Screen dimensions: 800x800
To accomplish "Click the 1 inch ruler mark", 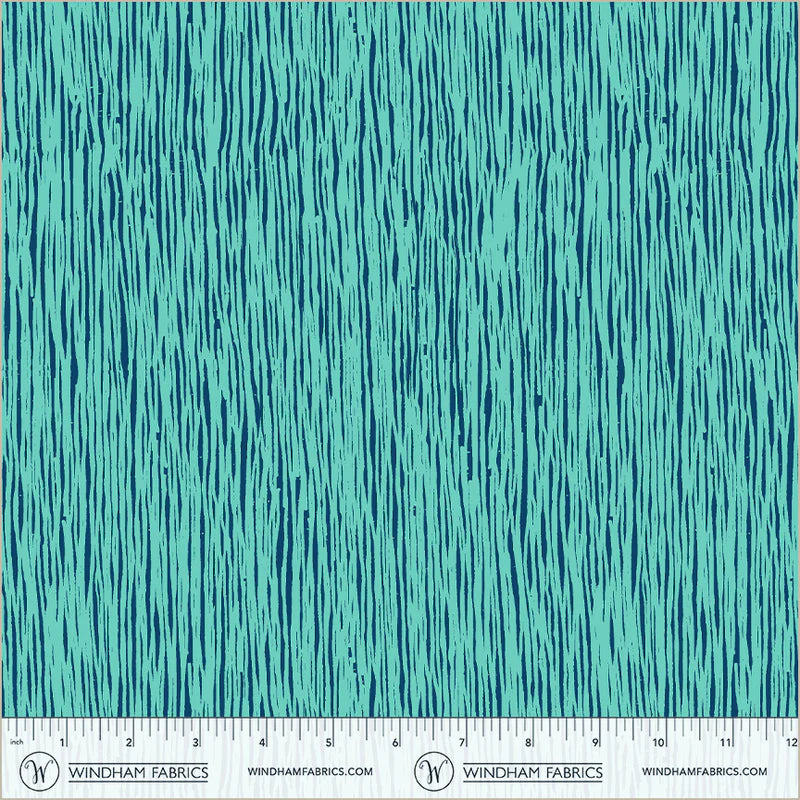I will coord(62,744).
